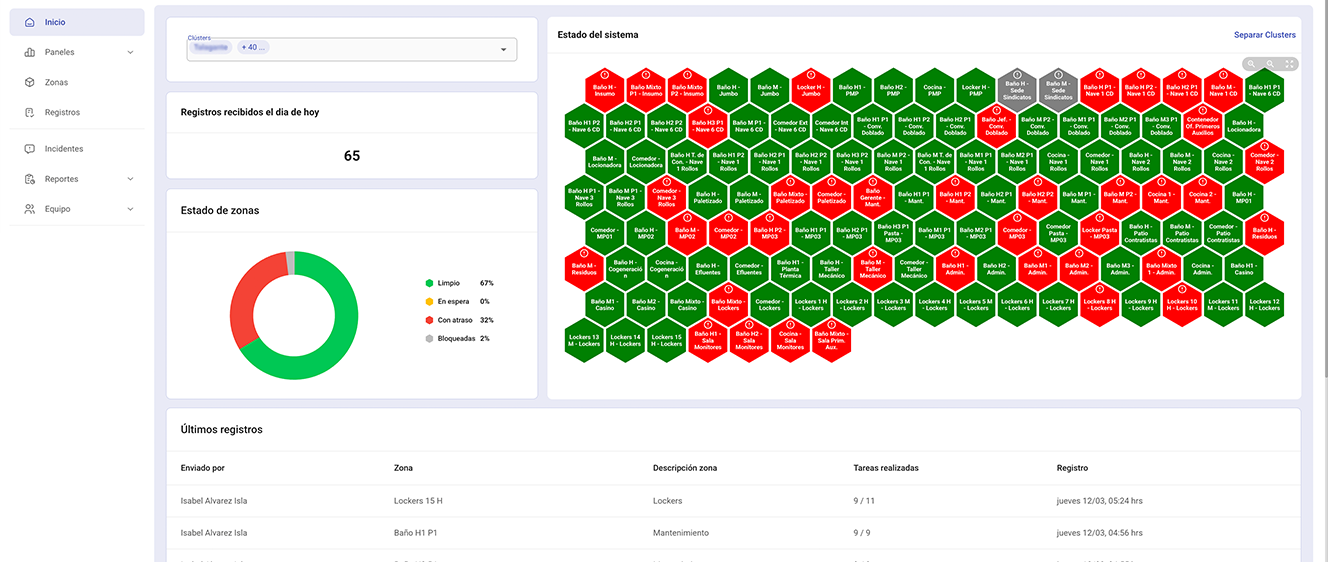The height and width of the screenshot is (562, 1328).
Task: Open Reportes menu entry
Action: [77, 179]
